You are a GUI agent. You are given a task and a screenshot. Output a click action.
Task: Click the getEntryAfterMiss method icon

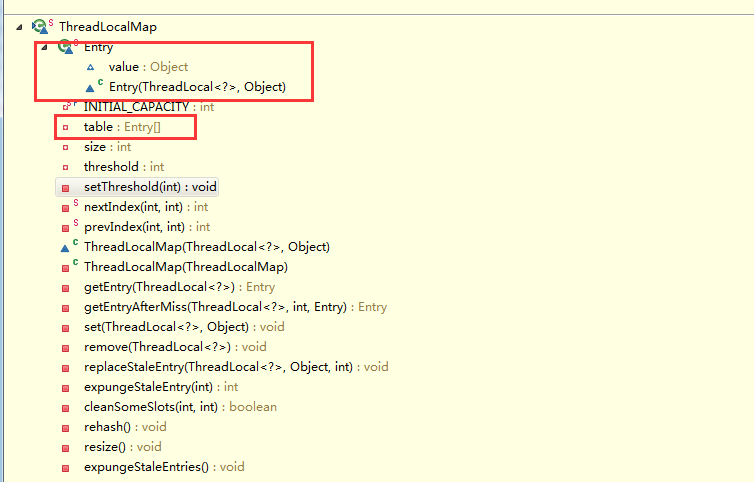65,308
